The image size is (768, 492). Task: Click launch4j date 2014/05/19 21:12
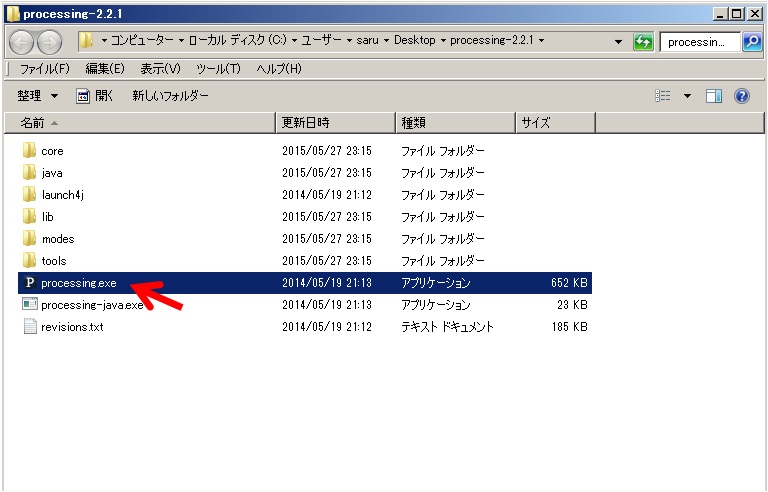click(327, 195)
